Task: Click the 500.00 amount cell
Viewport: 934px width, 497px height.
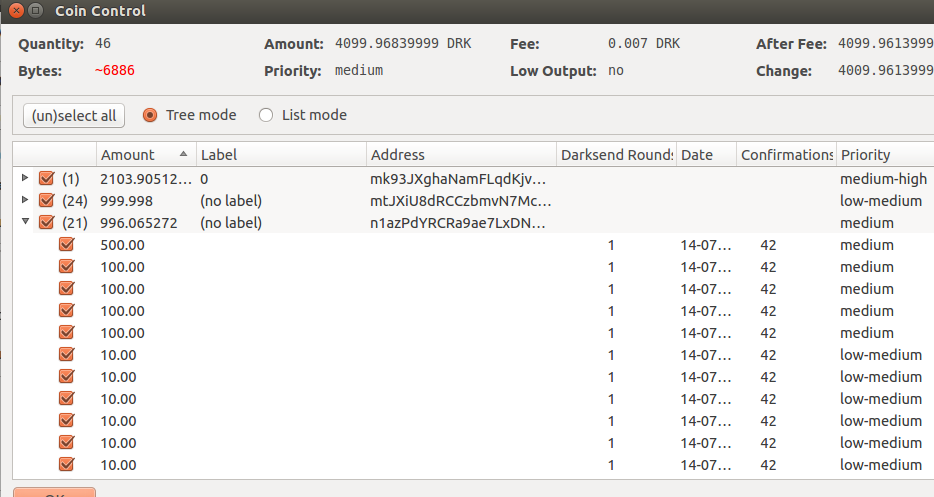Action: [x=122, y=245]
